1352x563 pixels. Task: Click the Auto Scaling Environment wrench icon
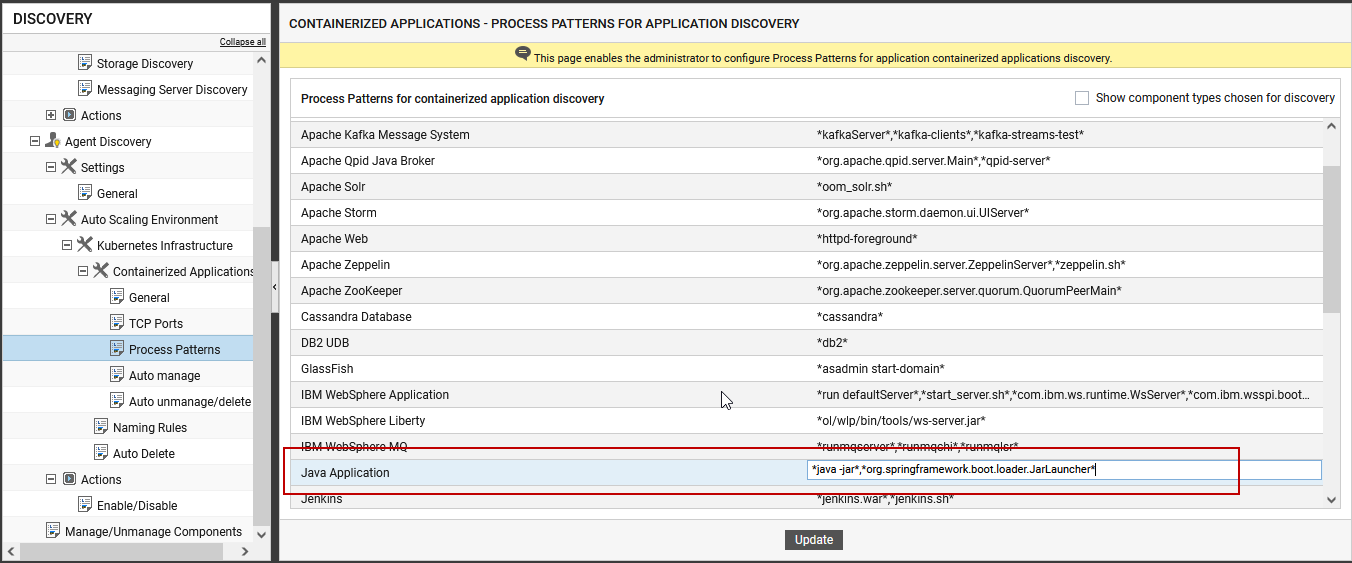(x=69, y=219)
